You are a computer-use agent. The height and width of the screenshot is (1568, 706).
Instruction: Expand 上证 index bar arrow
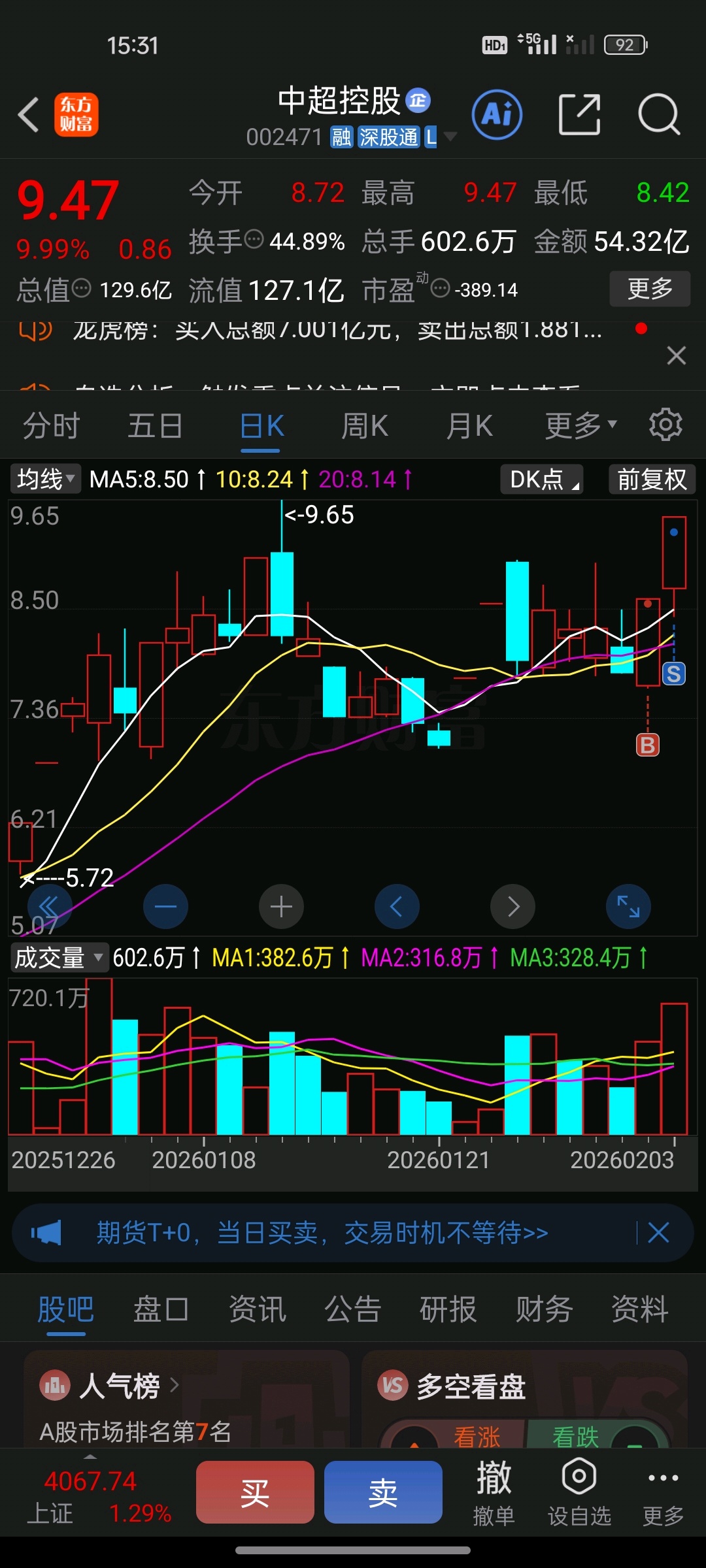[x=90, y=1458]
